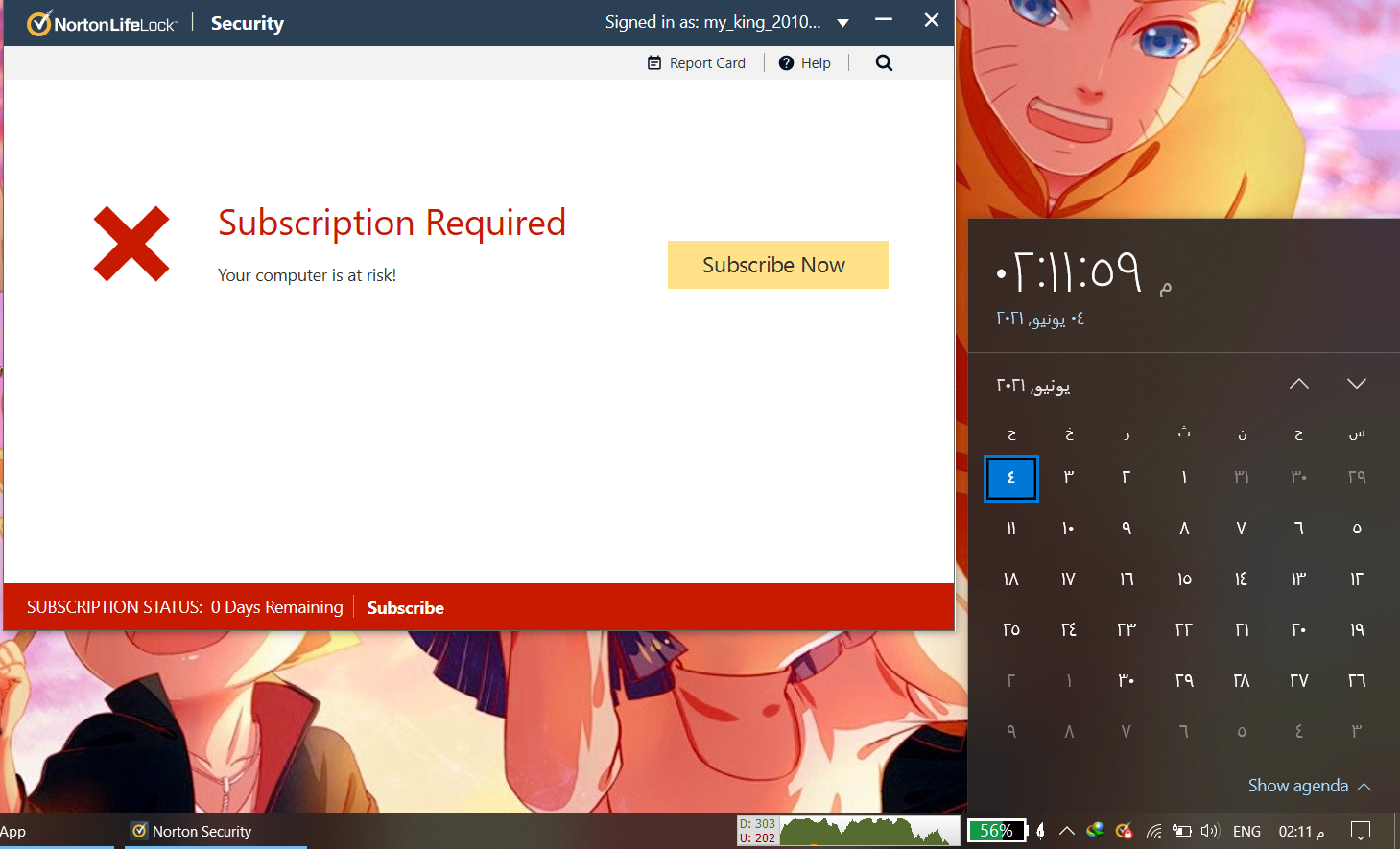Screen dimensions: 1400x849
Task: Open the Help menu in Norton
Action: [805, 63]
